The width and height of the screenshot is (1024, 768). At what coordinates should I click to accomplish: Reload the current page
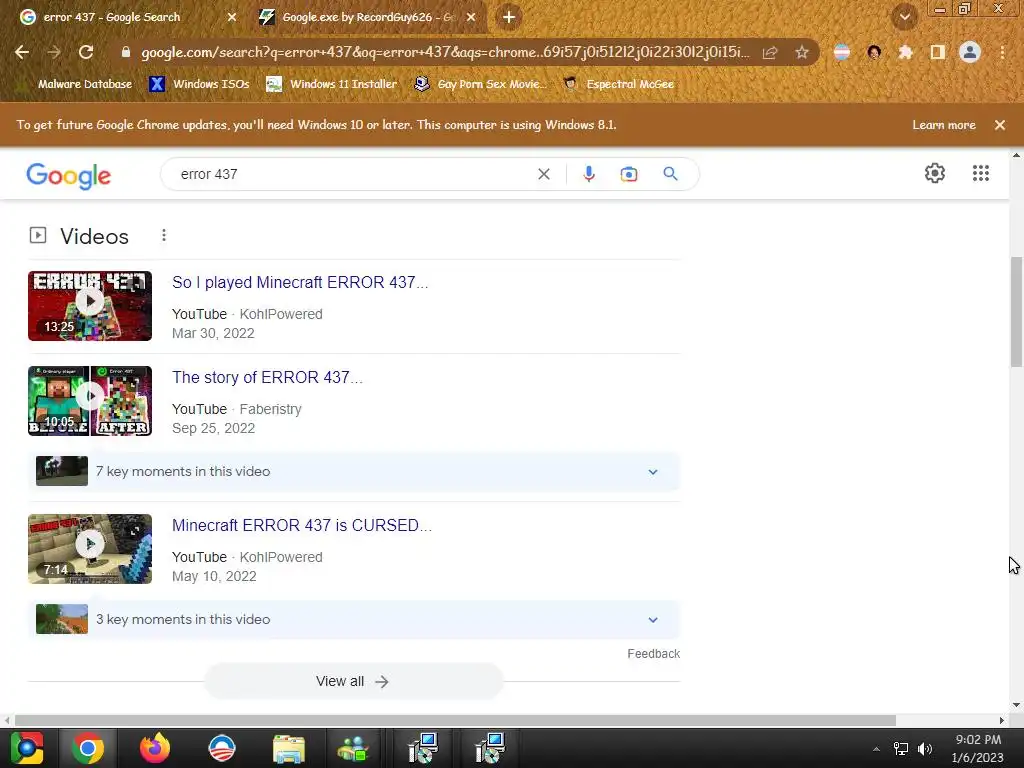coord(86,52)
